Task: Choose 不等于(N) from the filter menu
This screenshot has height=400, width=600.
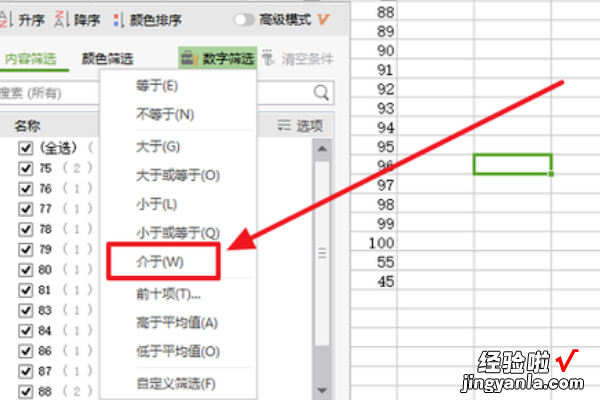Action: [x=178, y=114]
